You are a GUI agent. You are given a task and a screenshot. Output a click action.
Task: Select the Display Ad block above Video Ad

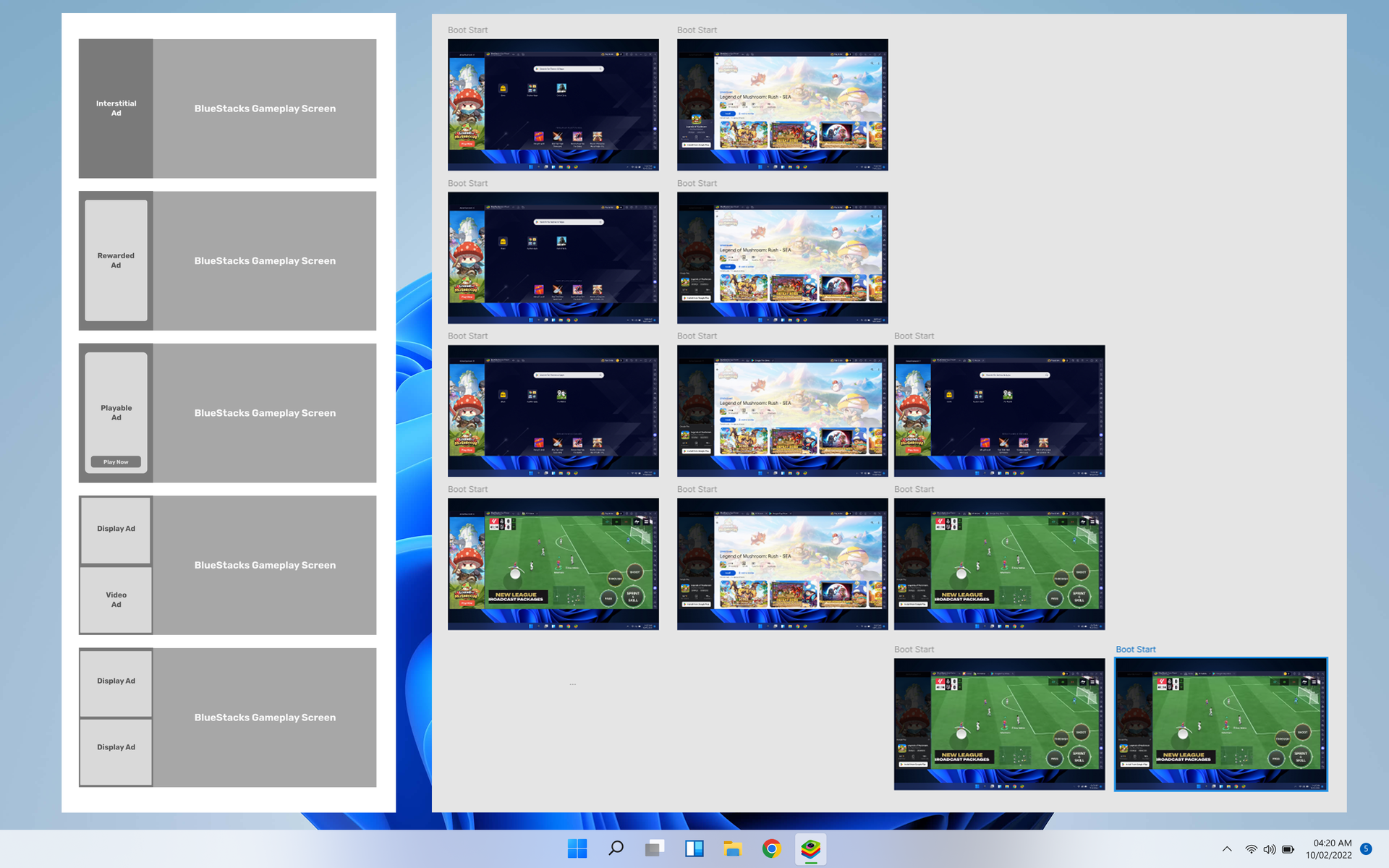pyautogui.click(x=116, y=529)
